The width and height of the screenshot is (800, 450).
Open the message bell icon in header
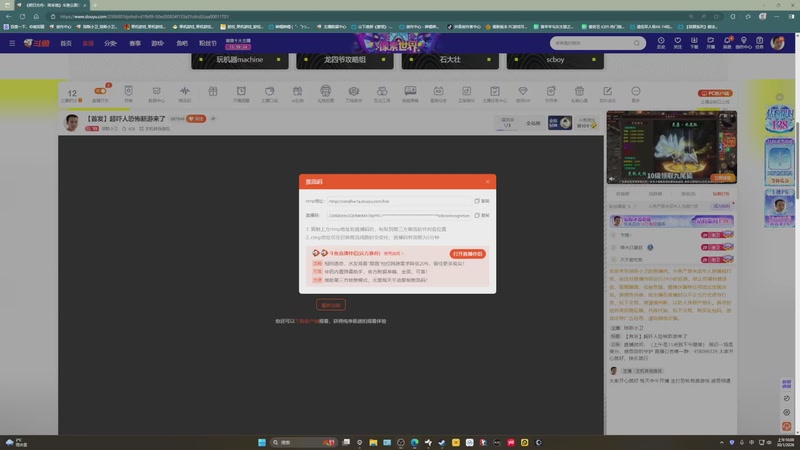[x=727, y=43]
